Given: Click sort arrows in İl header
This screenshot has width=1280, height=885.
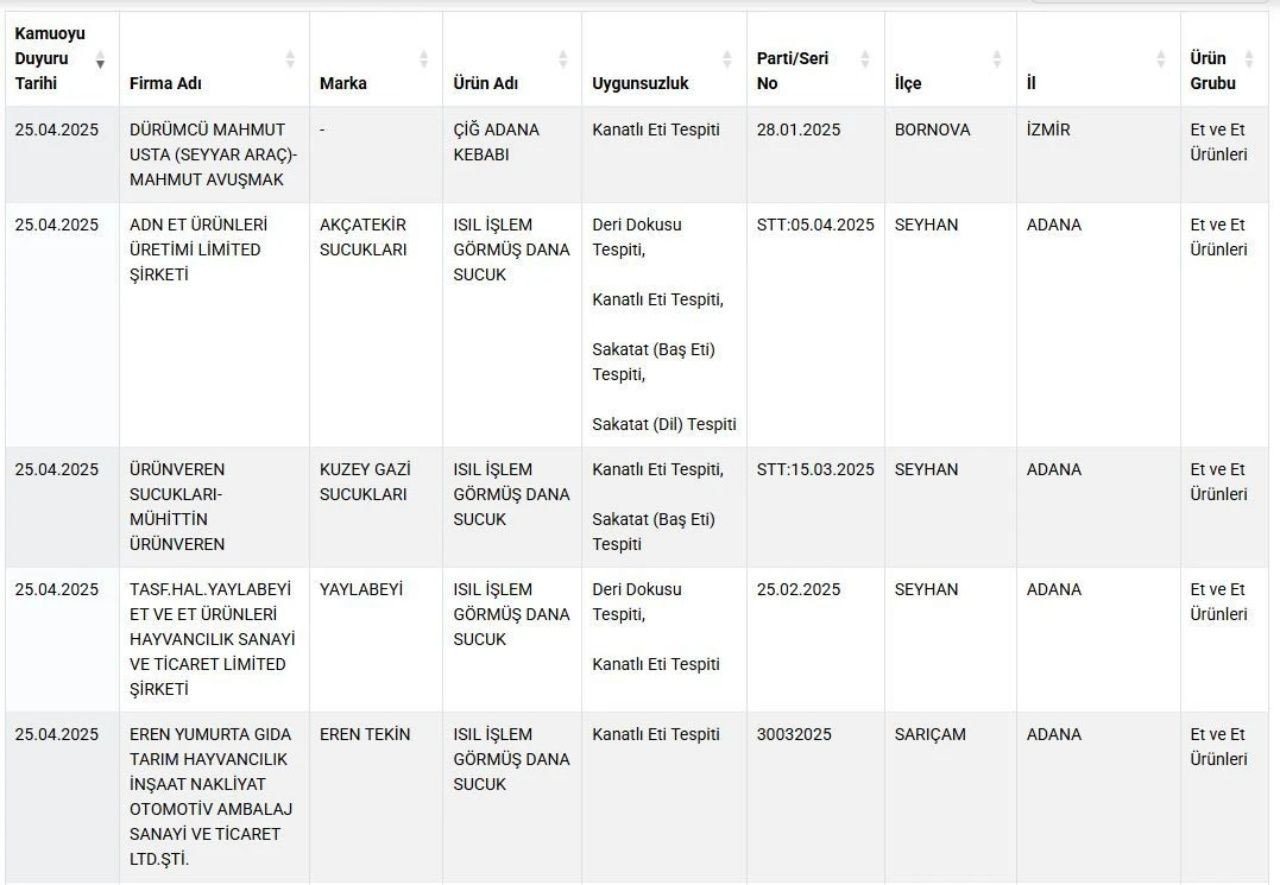Looking at the screenshot, I should (1161, 59).
